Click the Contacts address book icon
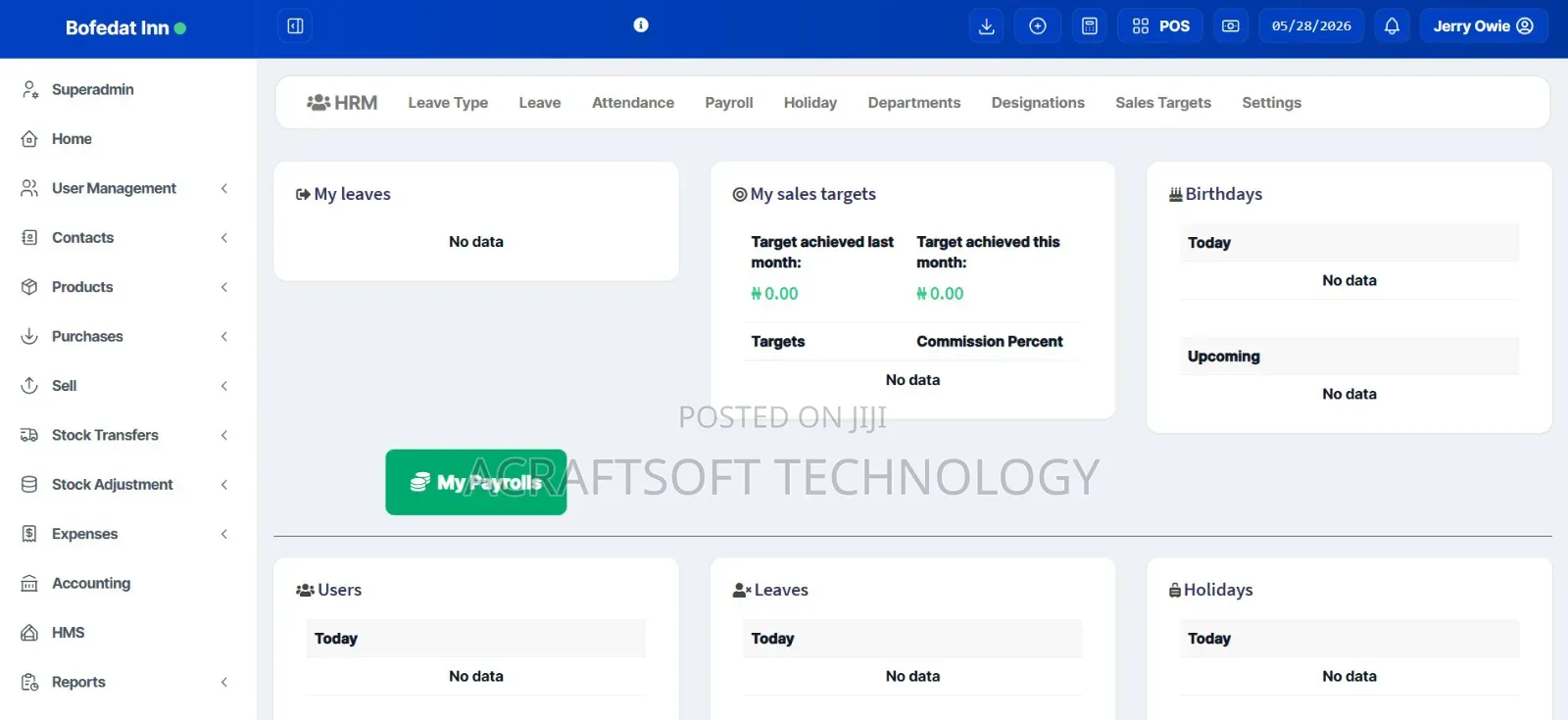Image resolution: width=1568 pixels, height=720 pixels. pos(30,238)
